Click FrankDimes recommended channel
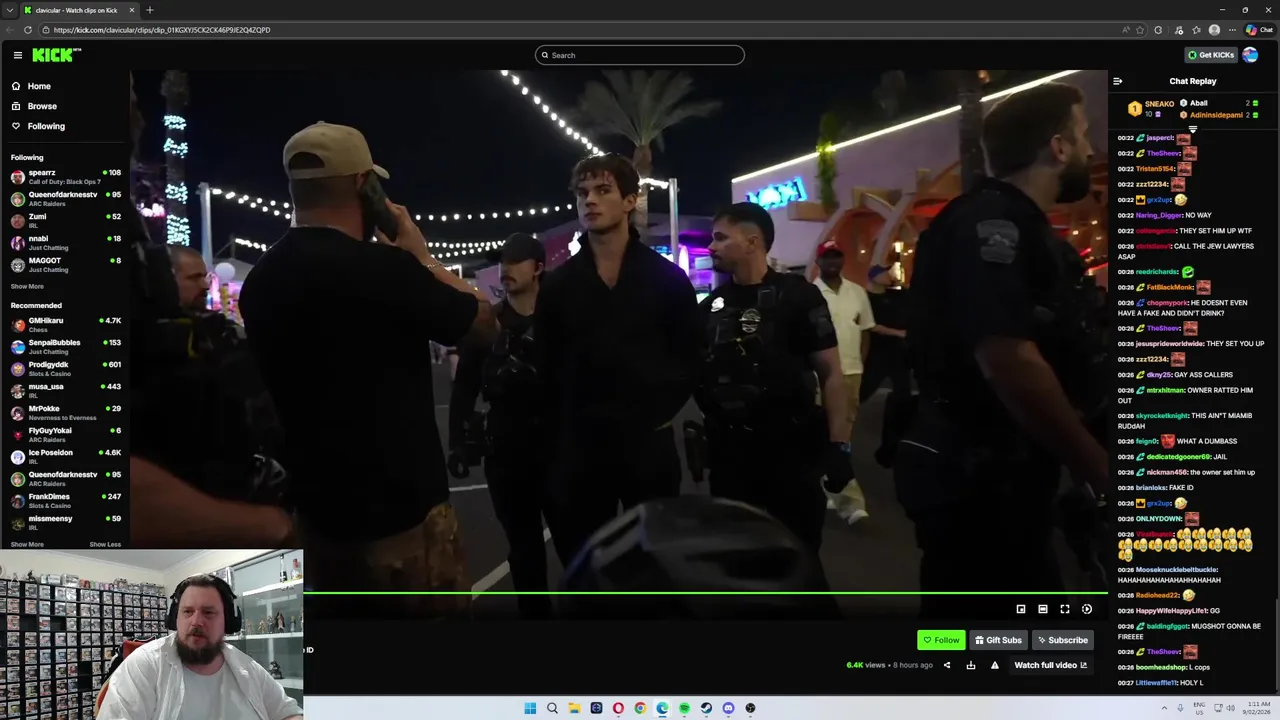1280x720 pixels. [x=65, y=500]
